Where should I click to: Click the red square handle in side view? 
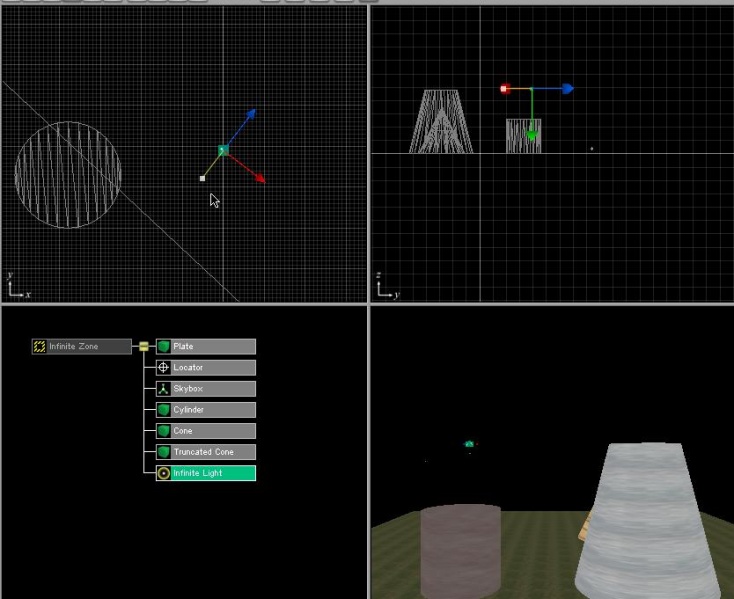[505, 89]
